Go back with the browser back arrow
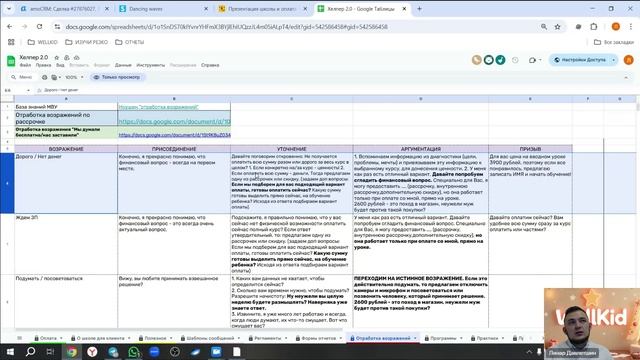The width and height of the screenshot is (640, 360). 9,27
